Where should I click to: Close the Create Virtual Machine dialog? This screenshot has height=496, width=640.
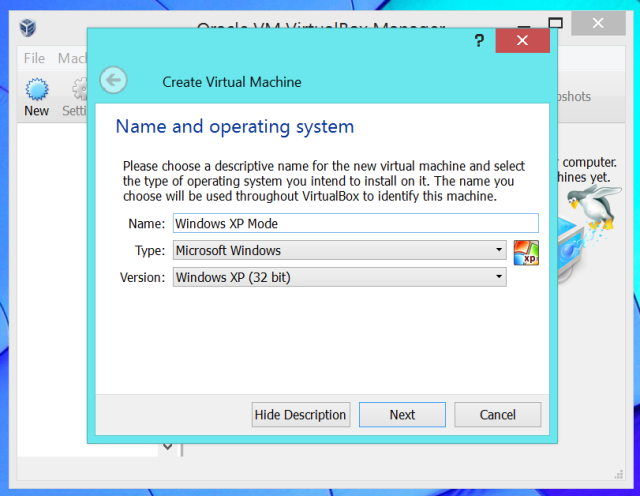(522, 40)
